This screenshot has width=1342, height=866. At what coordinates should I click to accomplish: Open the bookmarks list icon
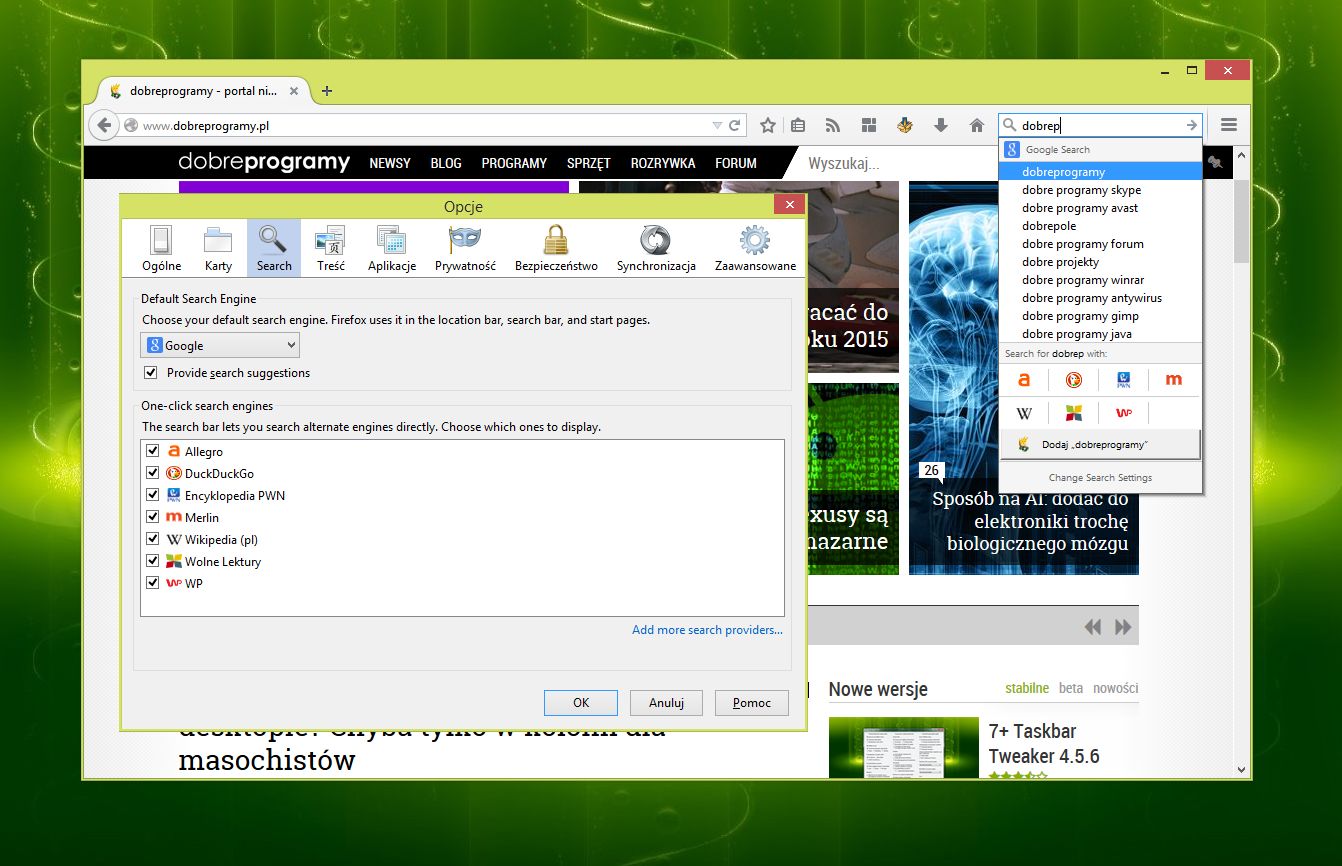tap(798, 125)
